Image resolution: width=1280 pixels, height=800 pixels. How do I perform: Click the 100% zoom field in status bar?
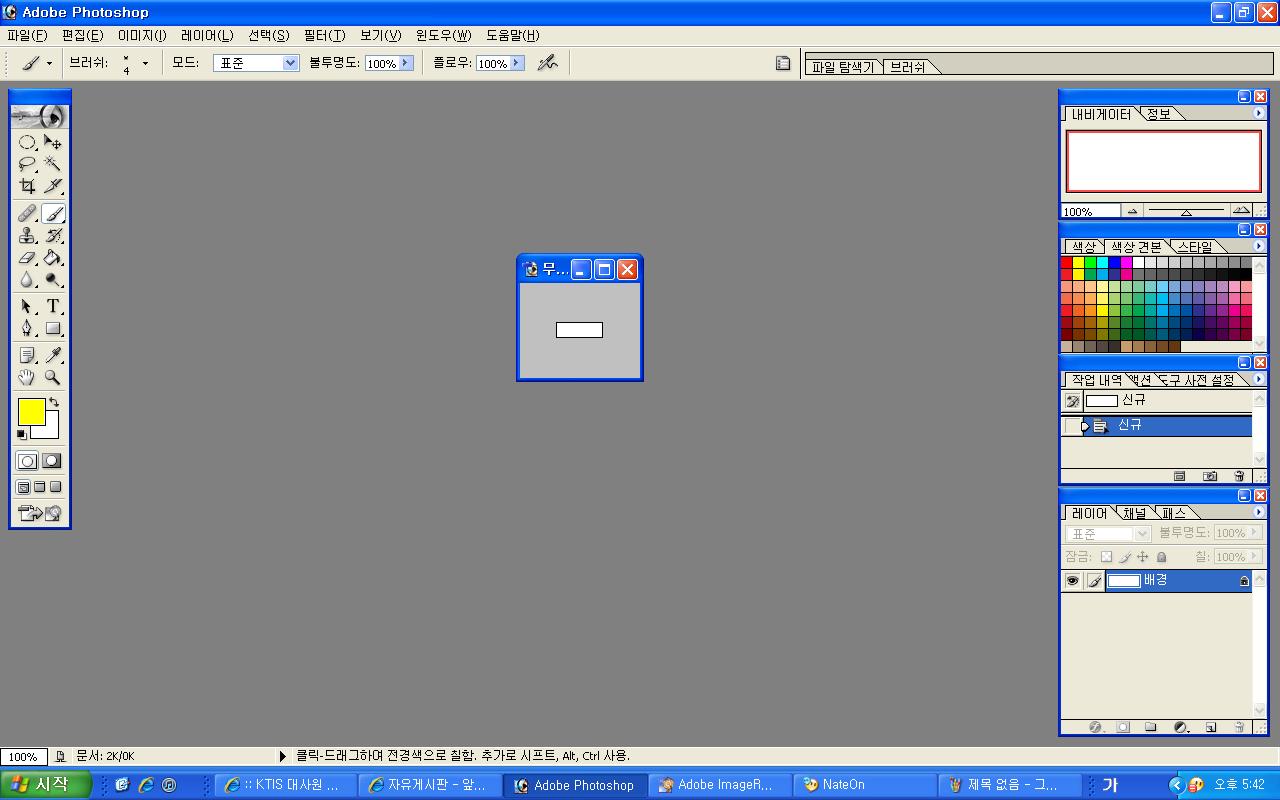23,757
